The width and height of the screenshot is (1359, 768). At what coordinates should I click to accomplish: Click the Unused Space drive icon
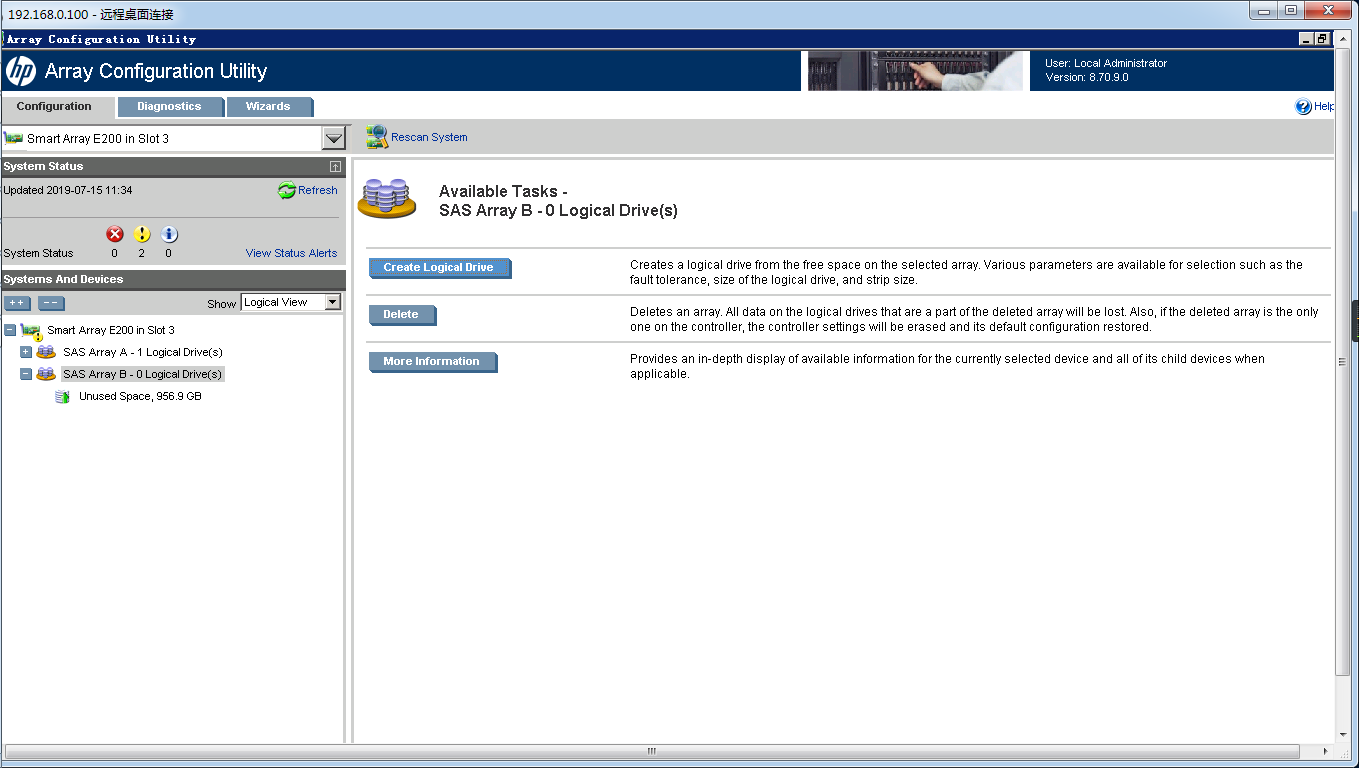pos(62,397)
